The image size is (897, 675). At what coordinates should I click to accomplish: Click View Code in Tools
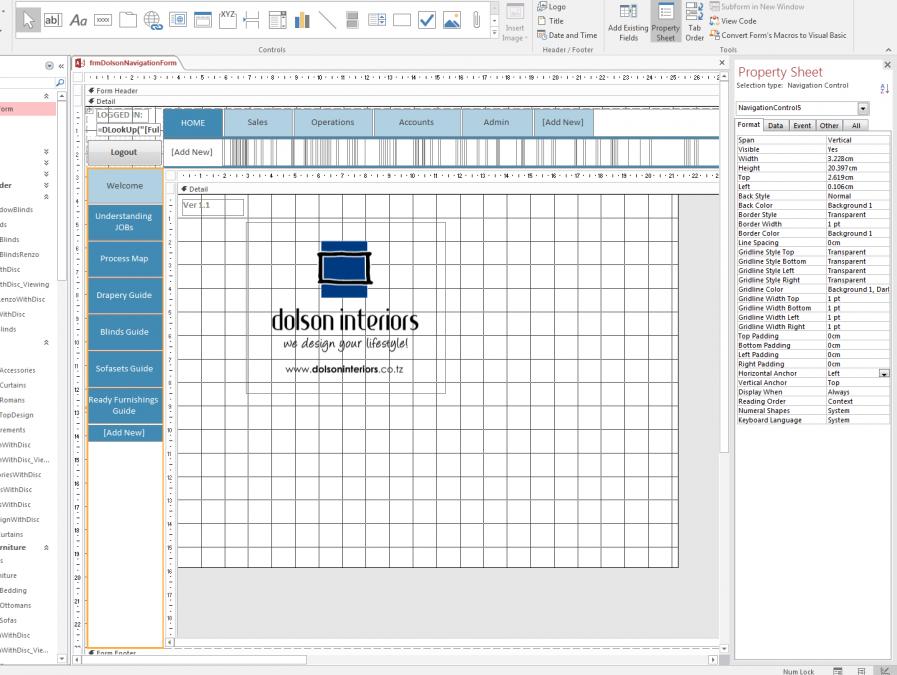(733, 21)
